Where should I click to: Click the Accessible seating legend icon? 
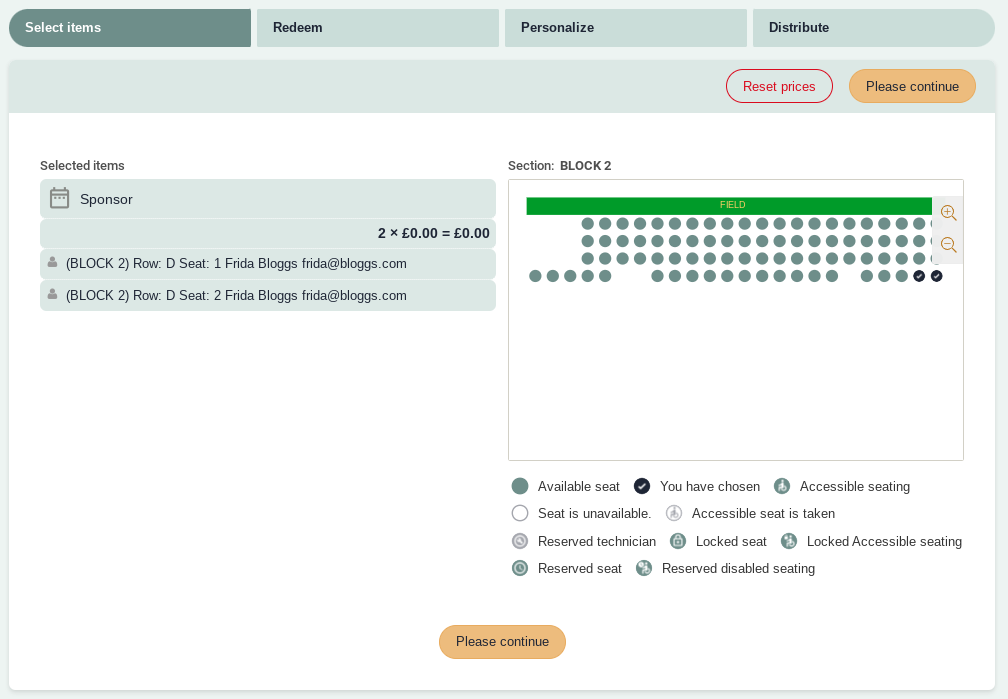tap(782, 486)
